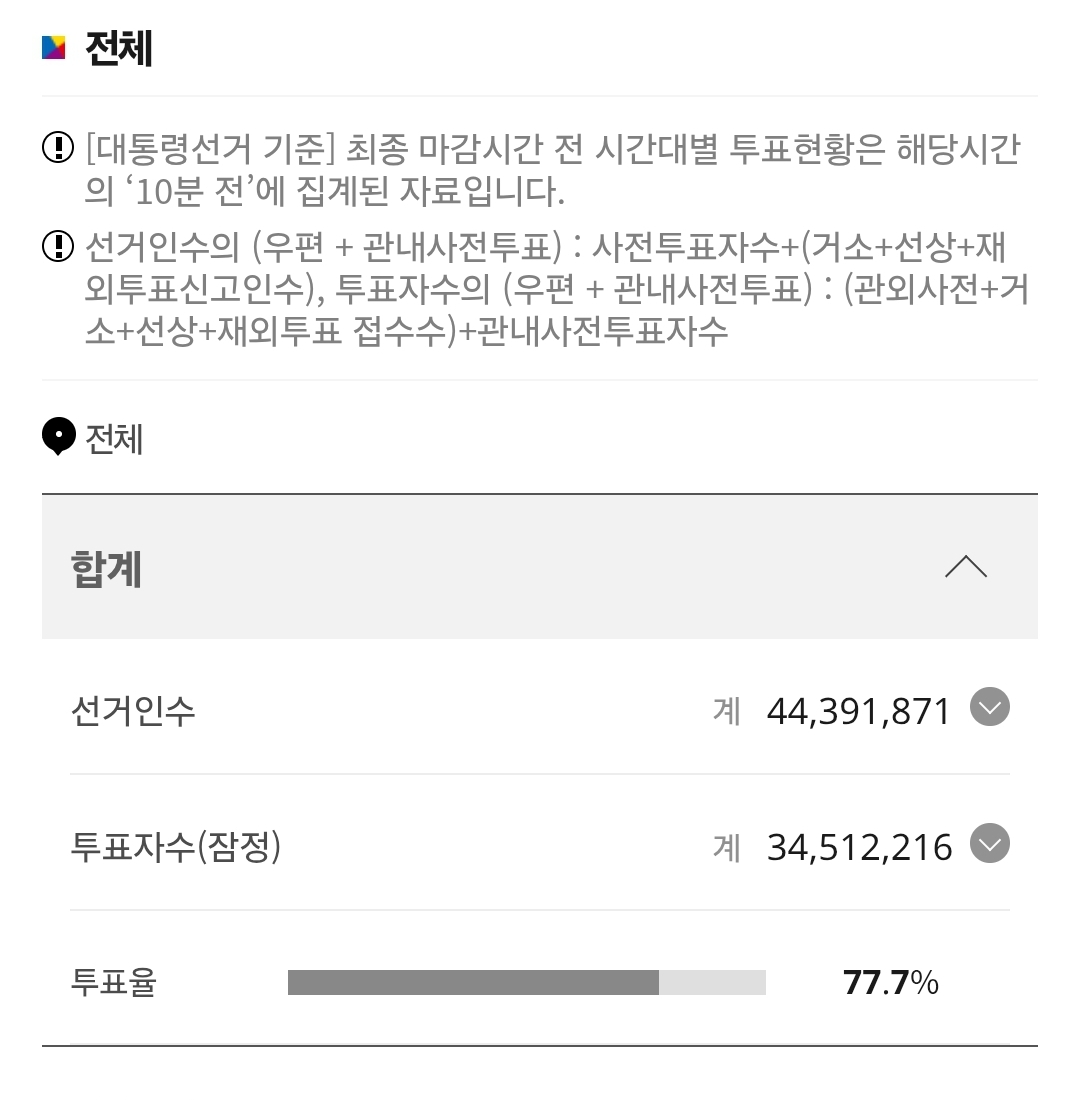Click the 계 label in 선거인수 row

727,711
